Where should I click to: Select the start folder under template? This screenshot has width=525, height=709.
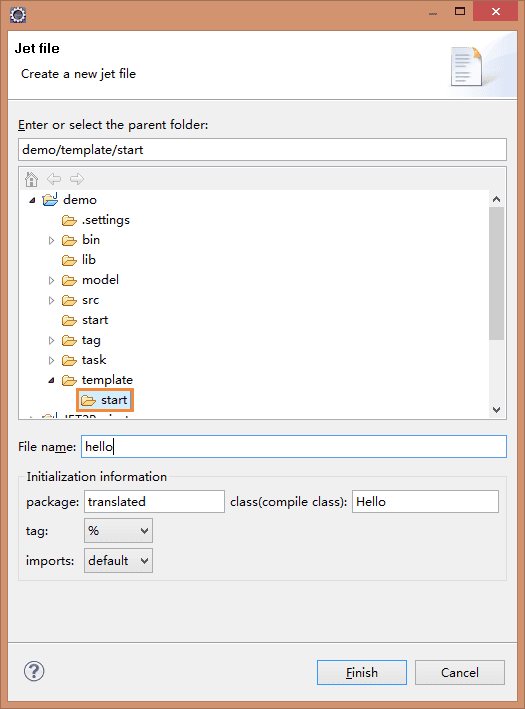point(105,400)
